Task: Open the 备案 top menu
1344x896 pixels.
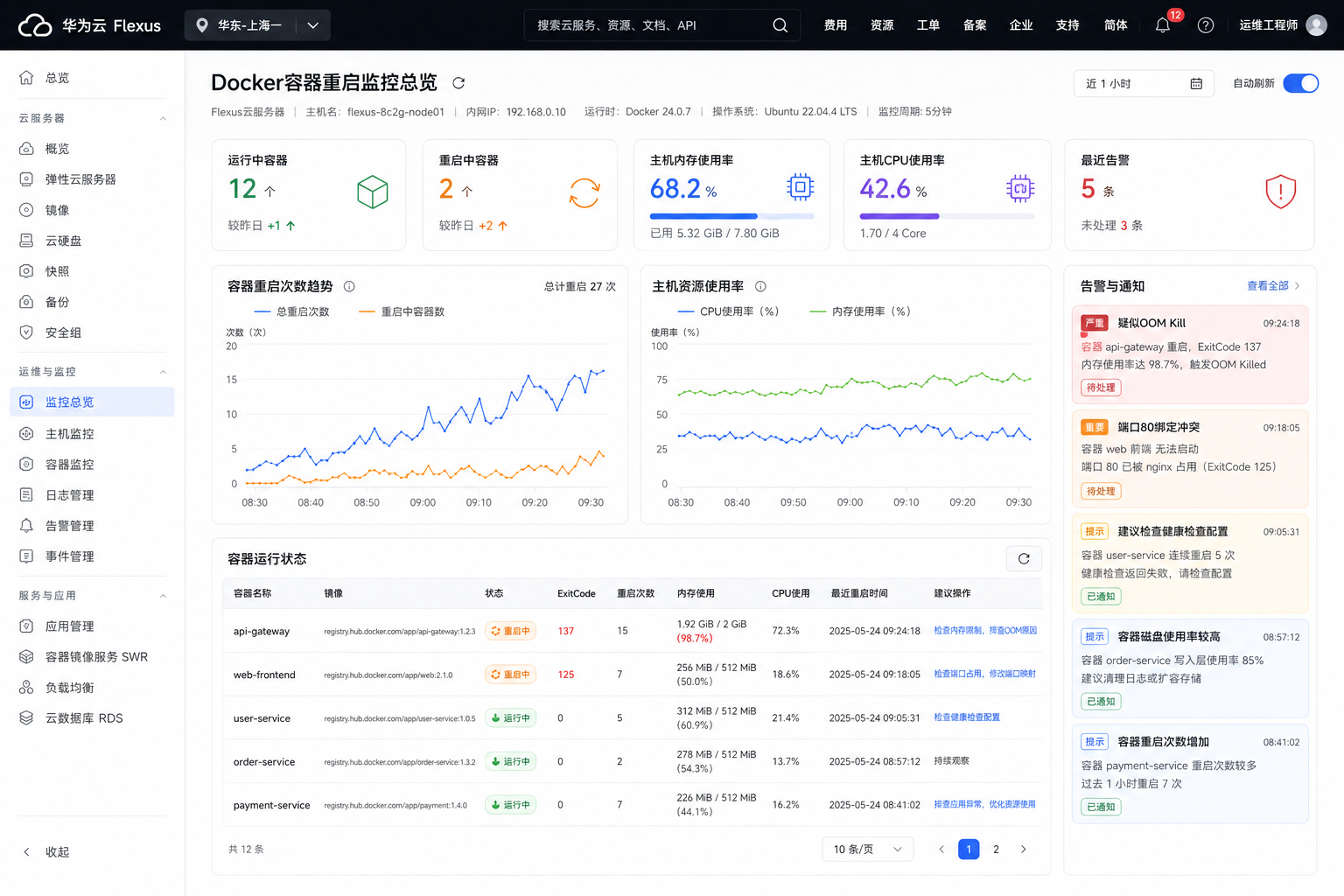Action: point(975,25)
